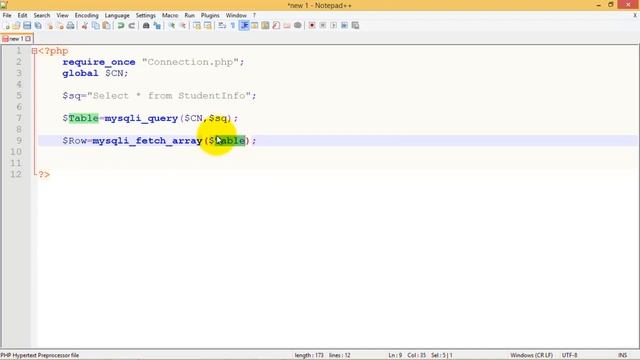Screen dimensions: 640x360
Task: Click on '"Connection.php"' string text
Action: click(190, 62)
